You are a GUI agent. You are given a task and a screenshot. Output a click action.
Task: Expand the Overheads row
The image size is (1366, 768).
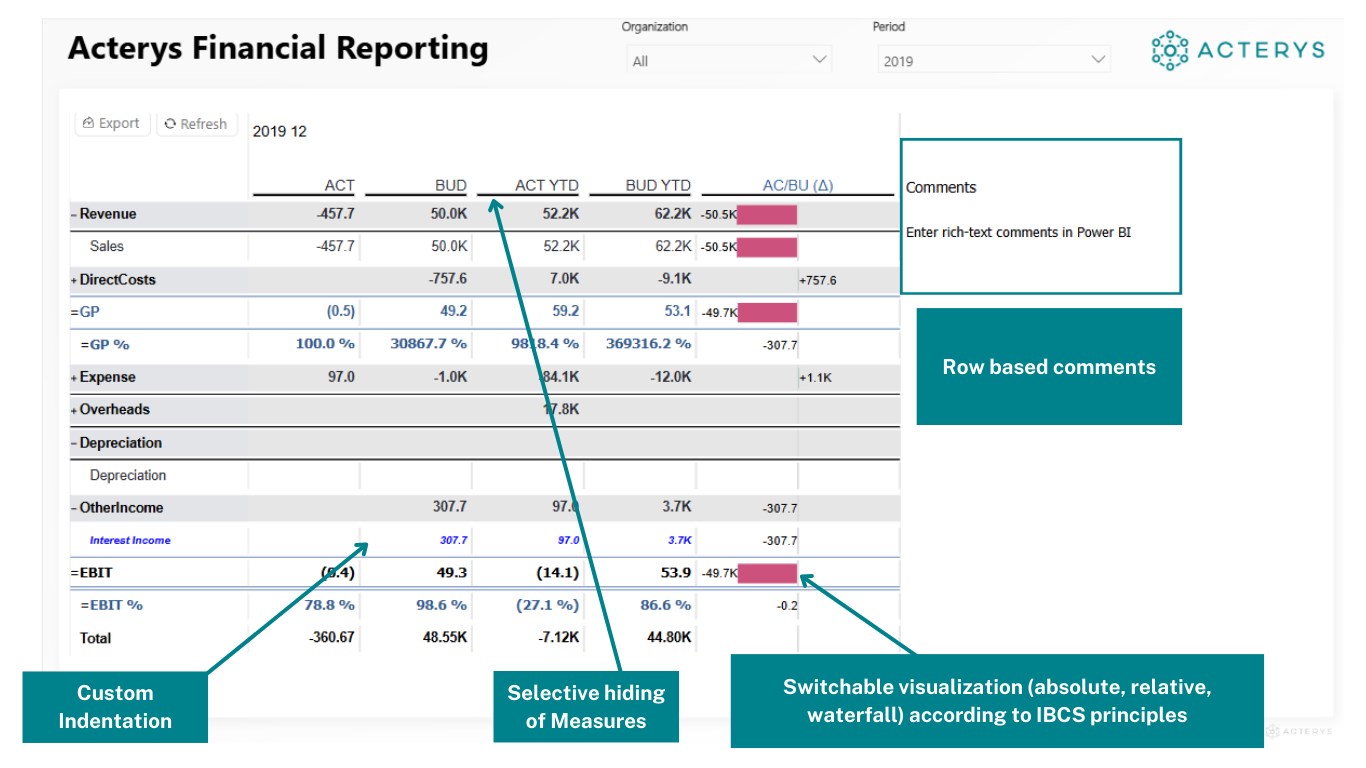(74, 410)
